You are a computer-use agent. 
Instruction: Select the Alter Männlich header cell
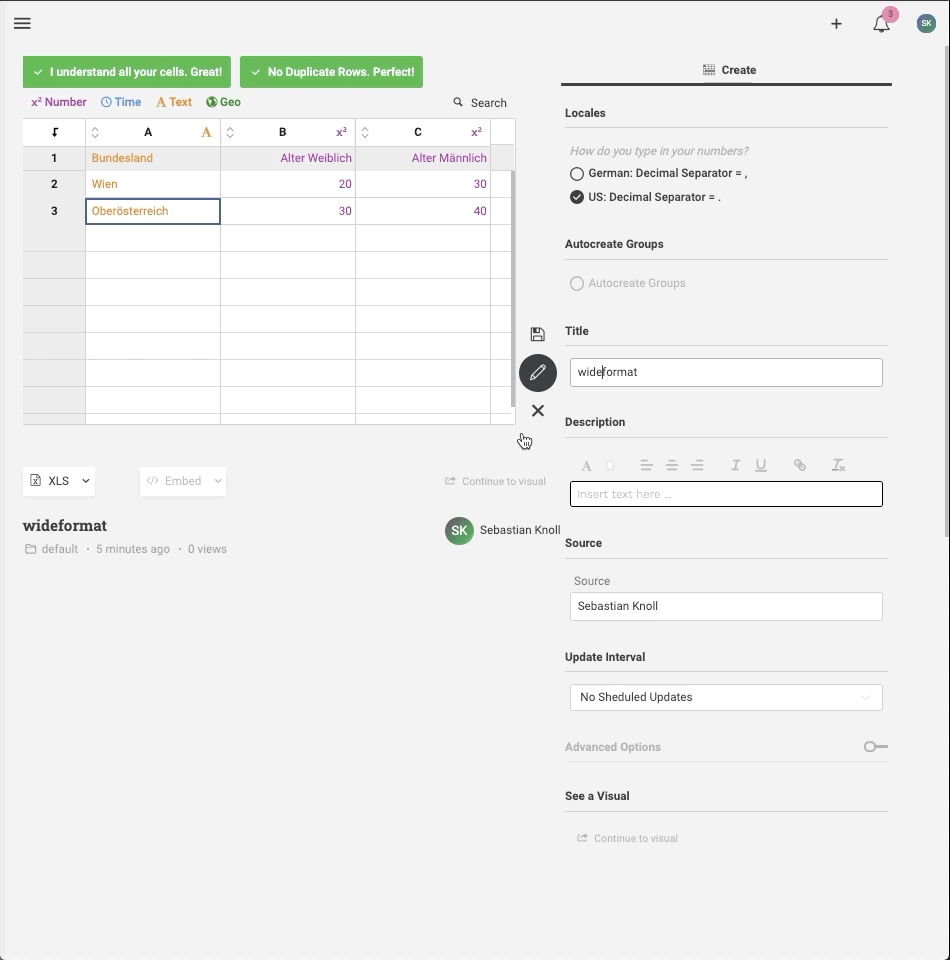[x=423, y=158]
